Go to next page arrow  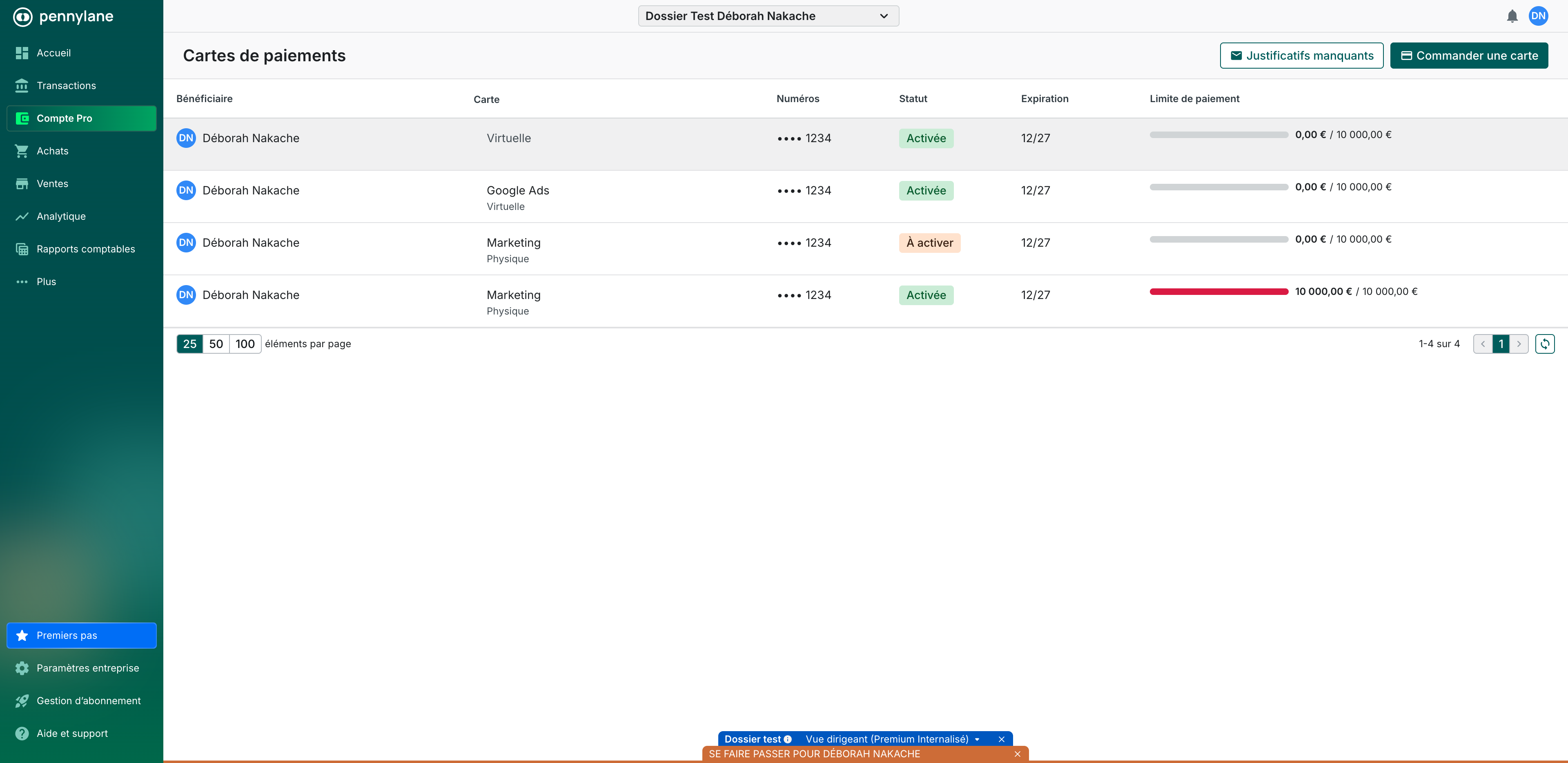click(x=1519, y=344)
